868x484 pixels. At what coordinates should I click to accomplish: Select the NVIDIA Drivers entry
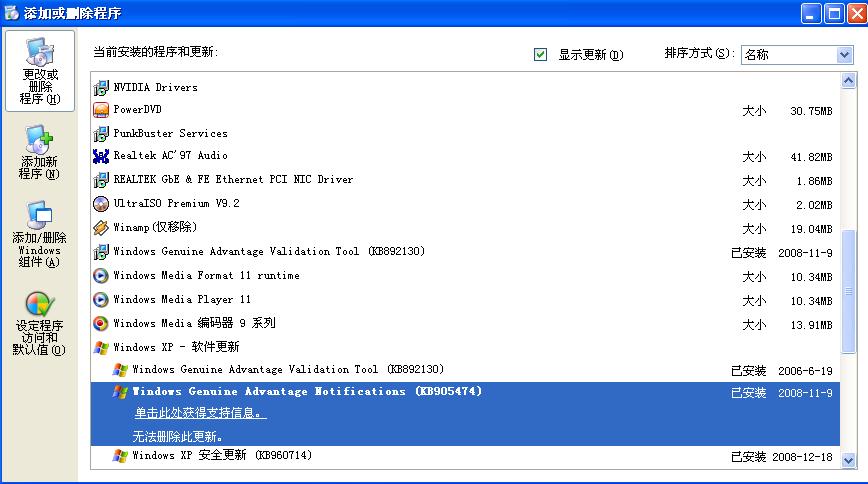[x=156, y=87]
